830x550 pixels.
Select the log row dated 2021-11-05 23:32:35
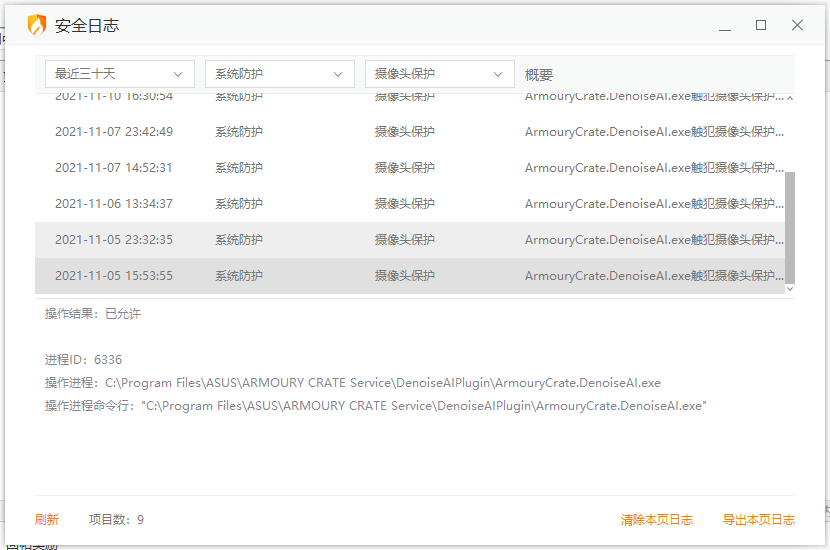click(x=410, y=240)
